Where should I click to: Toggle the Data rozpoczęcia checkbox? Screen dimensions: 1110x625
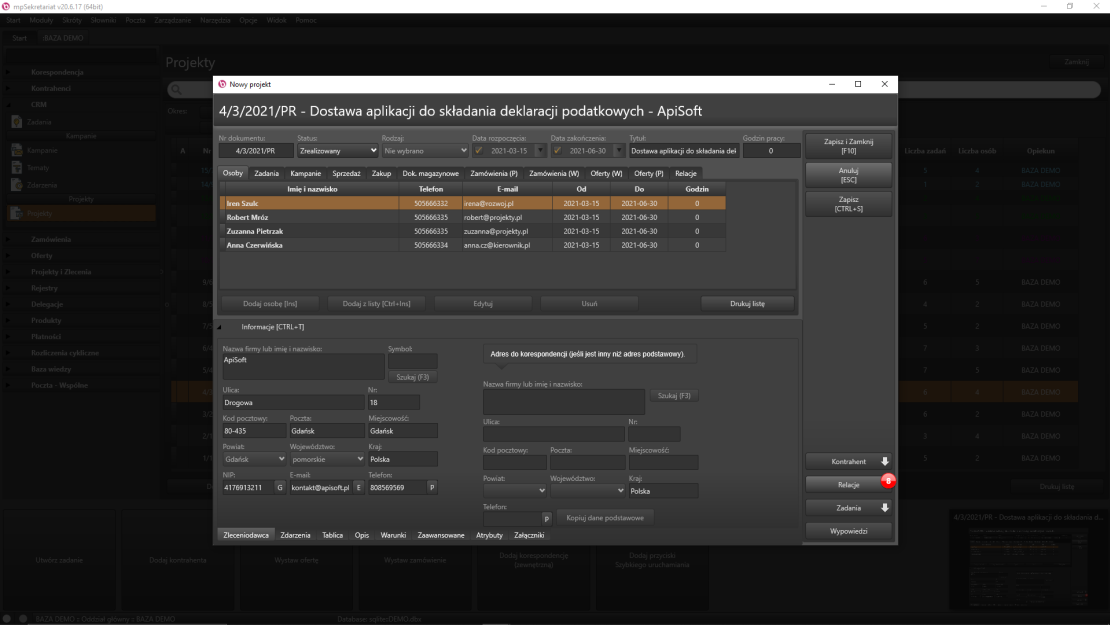pyautogui.click(x=479, y=151)
